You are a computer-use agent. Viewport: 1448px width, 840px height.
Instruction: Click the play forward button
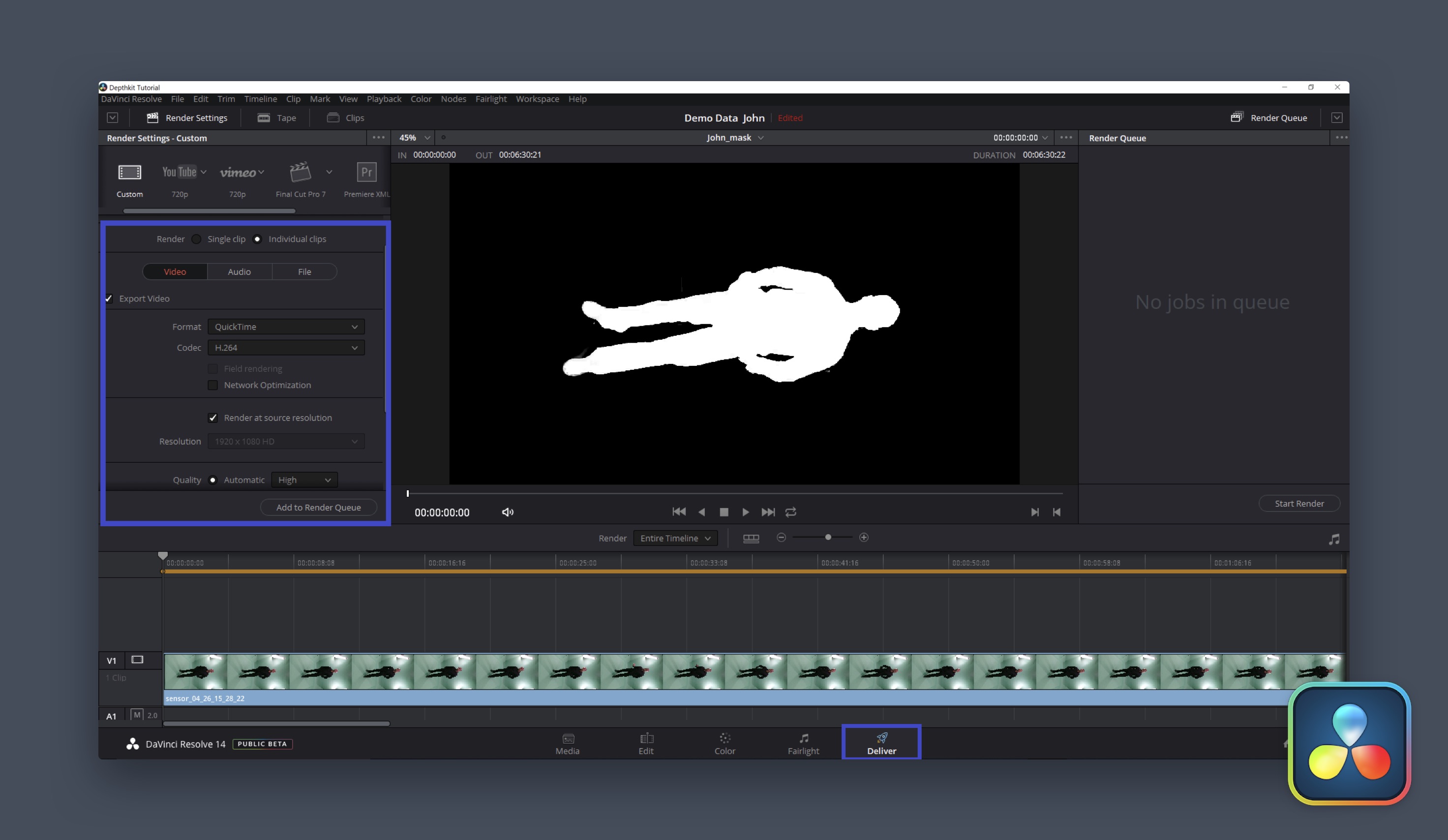coord(745,512)
